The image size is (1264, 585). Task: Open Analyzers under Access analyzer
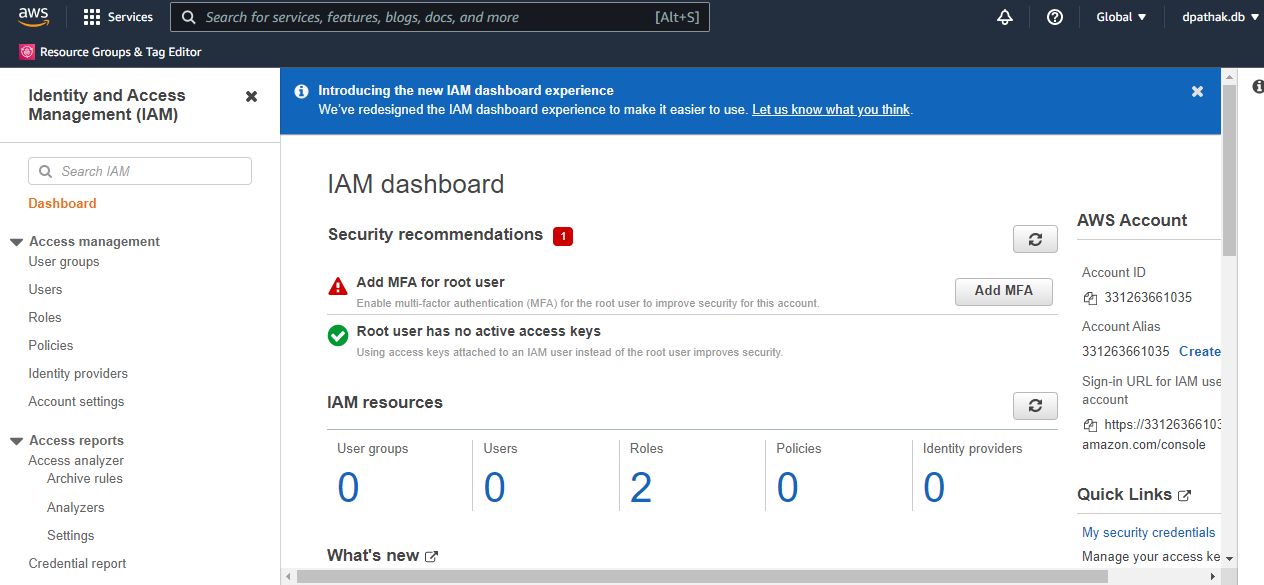(76, 507)
